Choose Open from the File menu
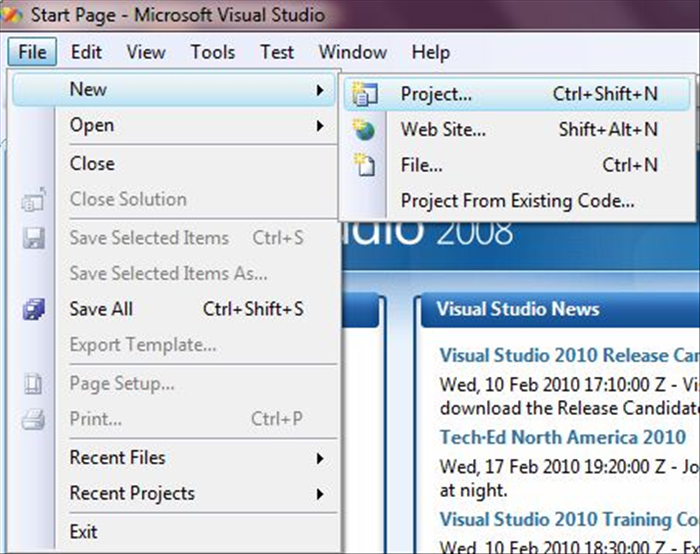The width and height of the screenshot is (700, 554). [x=174, y=125]
